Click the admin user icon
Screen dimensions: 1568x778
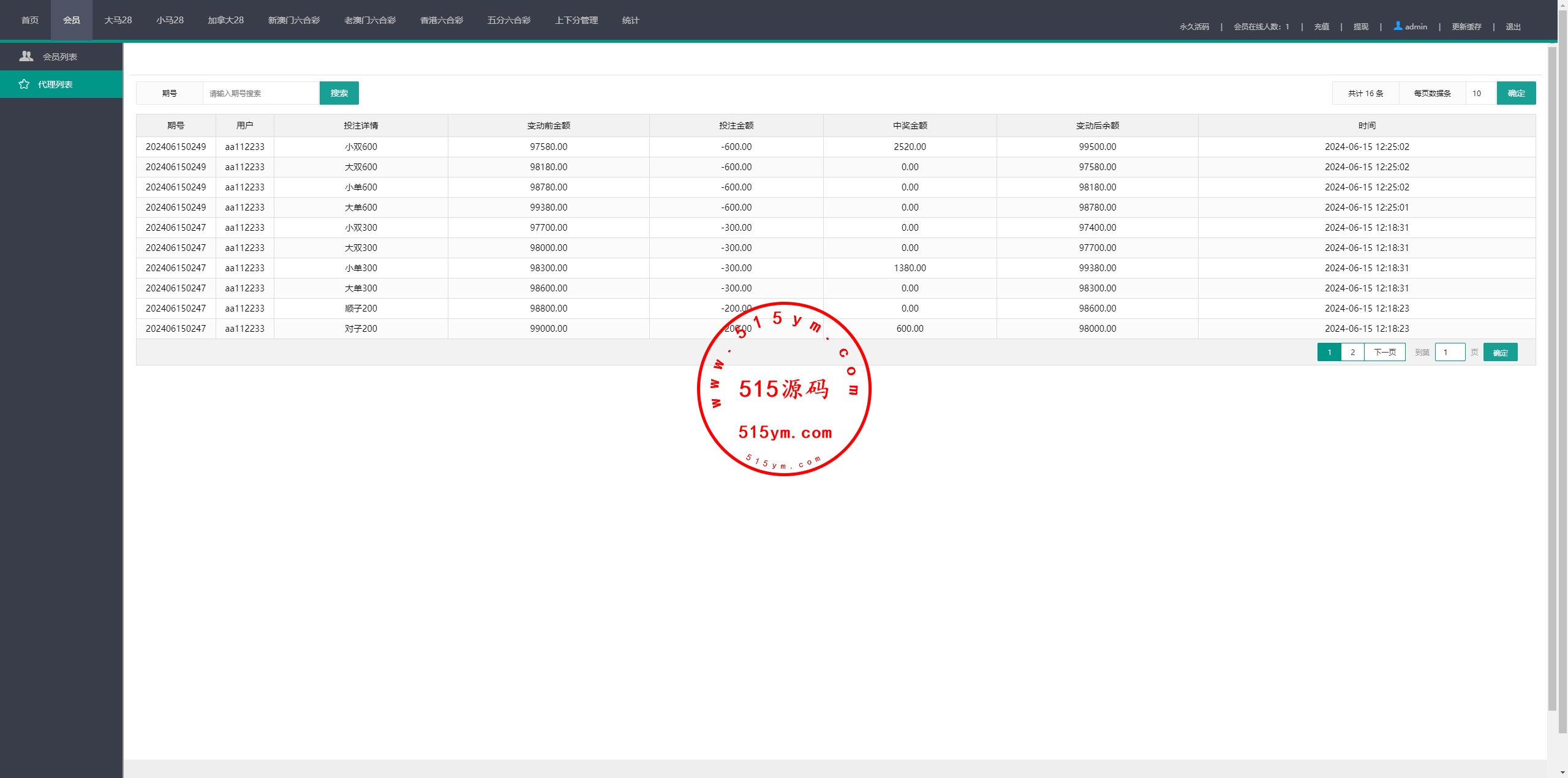[x=1398, y=26]
